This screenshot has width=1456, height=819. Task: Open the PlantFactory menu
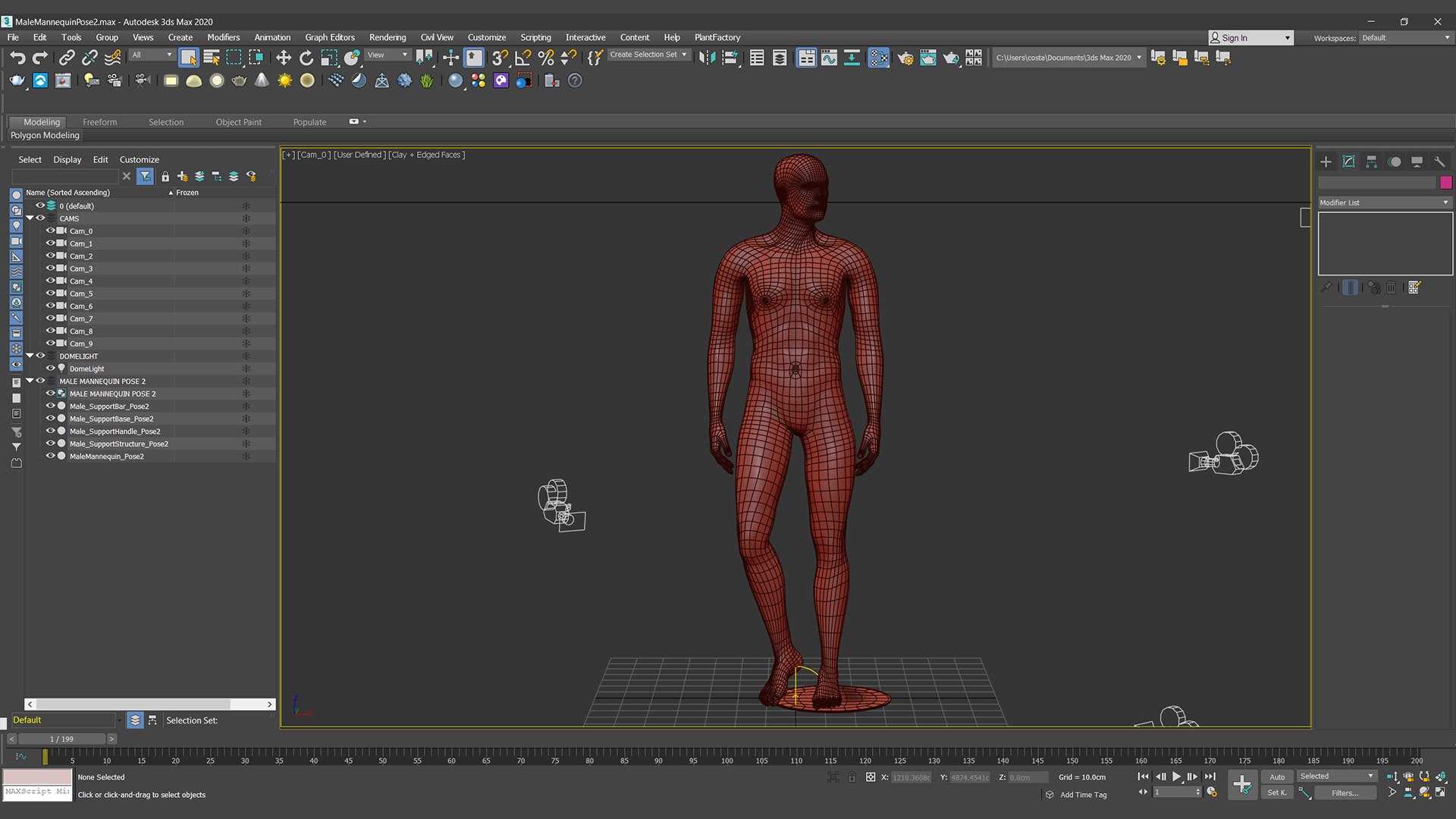(x=717, y=37)
